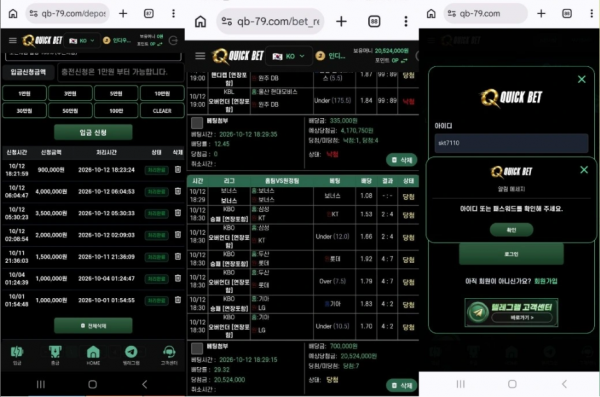This screenshot has height=397, width=600.
Task: Check 베팅첨부 box for the 700,000원 bet
Action: click(197, 348)
